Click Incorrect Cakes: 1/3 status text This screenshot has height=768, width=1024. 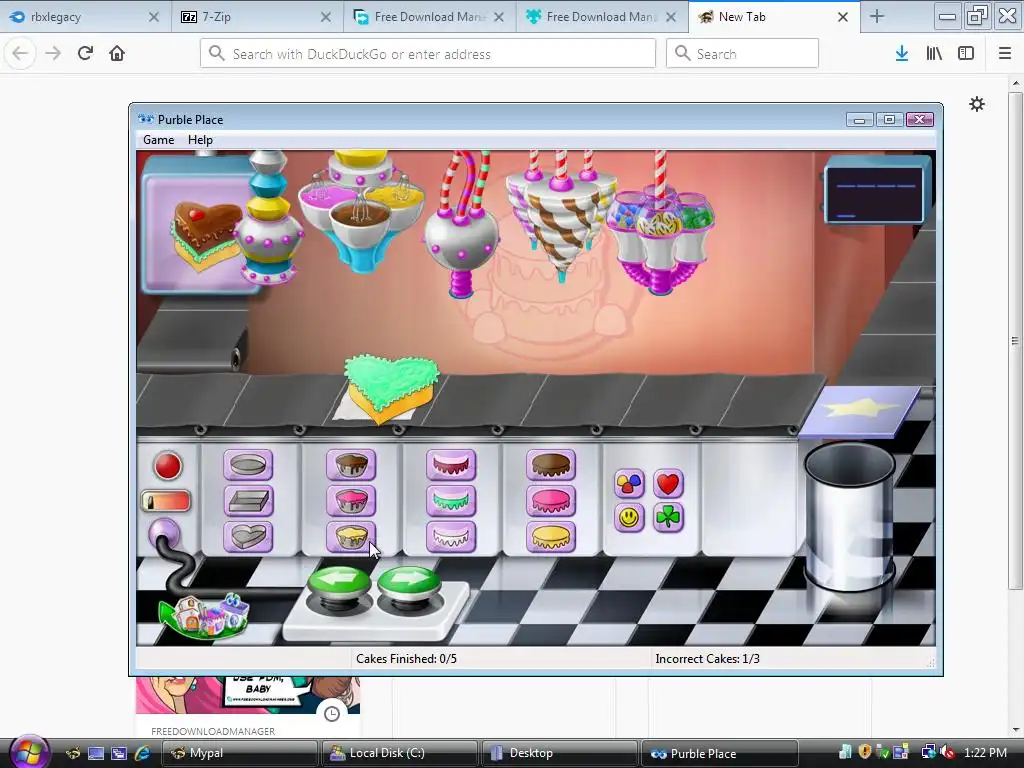pos(707,658)
